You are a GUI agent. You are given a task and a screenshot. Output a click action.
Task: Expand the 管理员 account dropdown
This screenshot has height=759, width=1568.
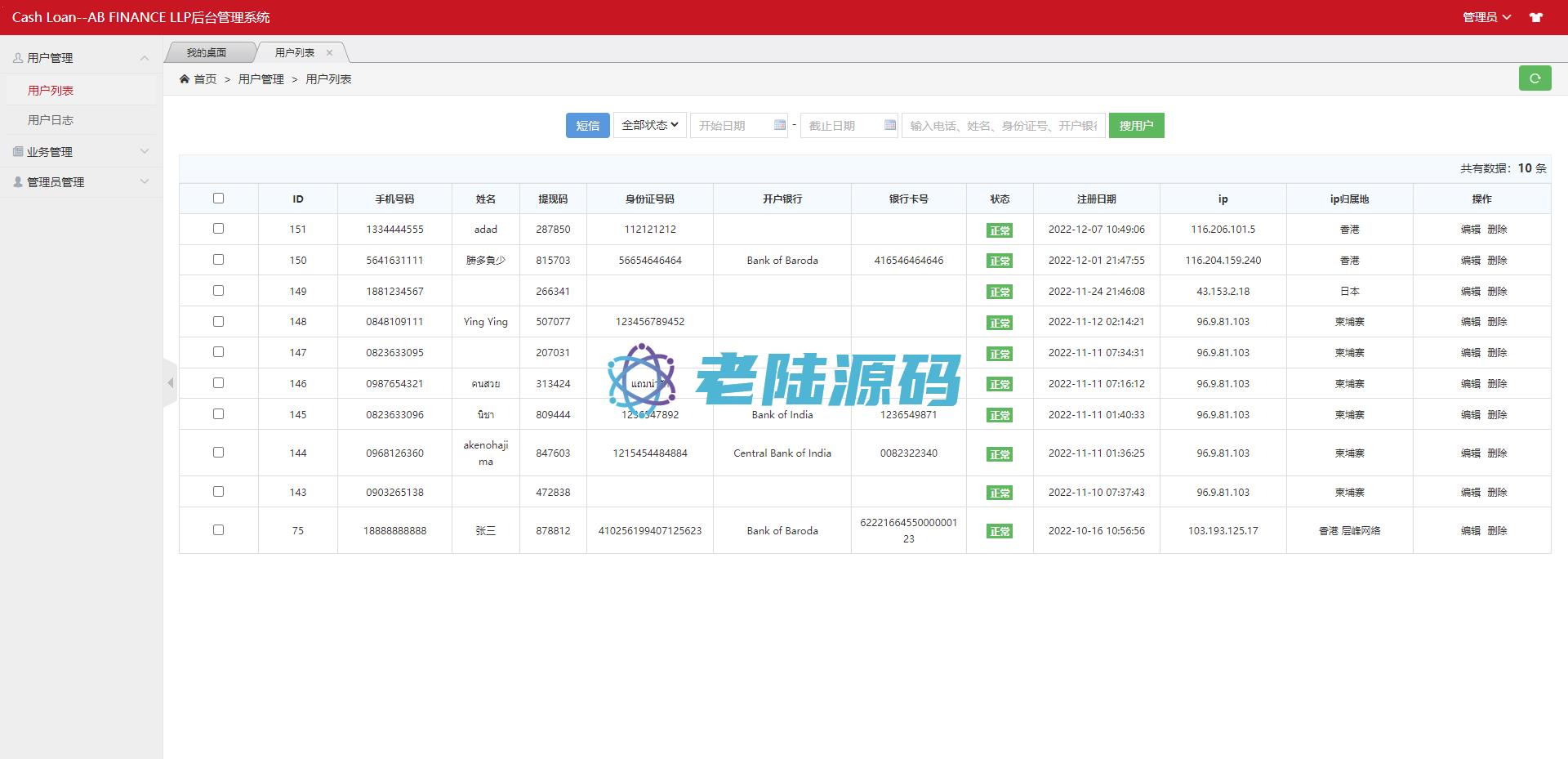pos(1486,17)
